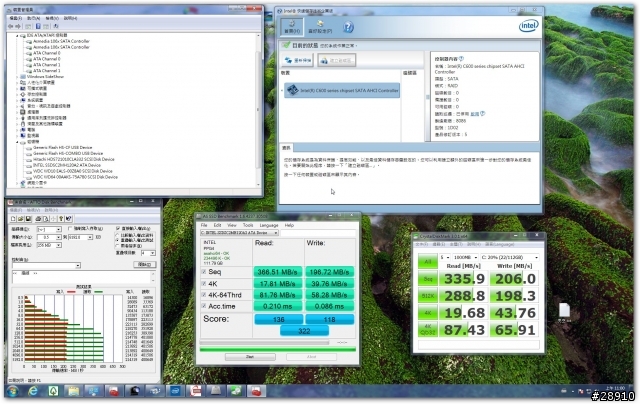Scan for hardware changes in Device Manager
Viewport: 640px width, 404px height.
(56, 27)
